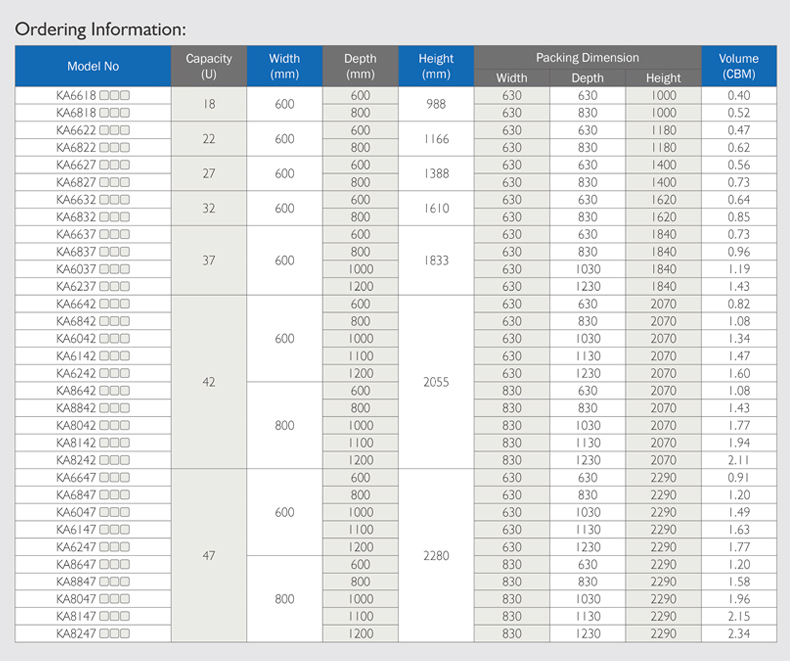This screenshot has width=790, height=661.
Task: Select the Height (mm) column header
Action: click(436, 66)
